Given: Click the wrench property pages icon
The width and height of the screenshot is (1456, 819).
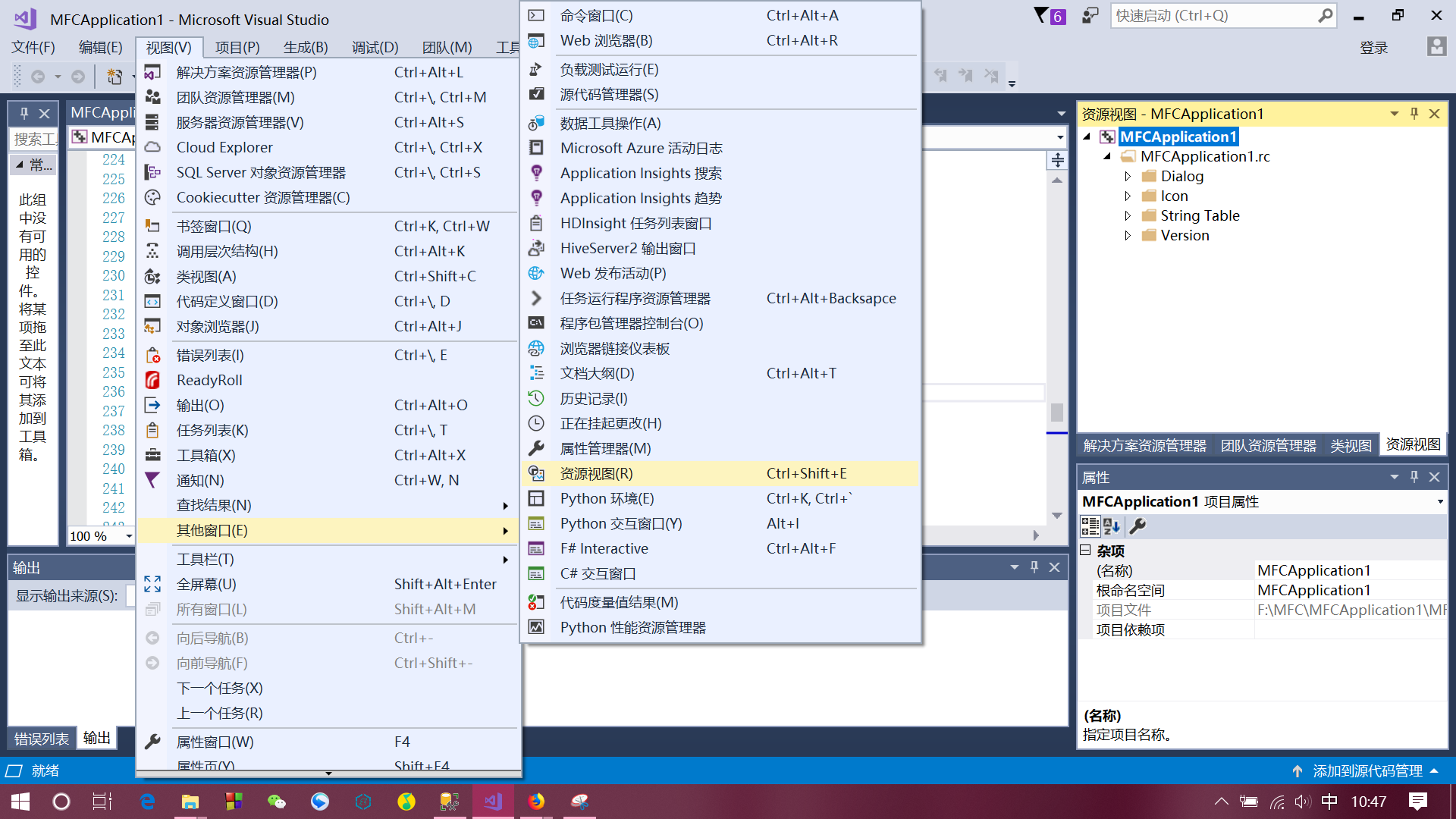Looking at the screenshot, I should pyautogui.click(x=1137, y=526).
